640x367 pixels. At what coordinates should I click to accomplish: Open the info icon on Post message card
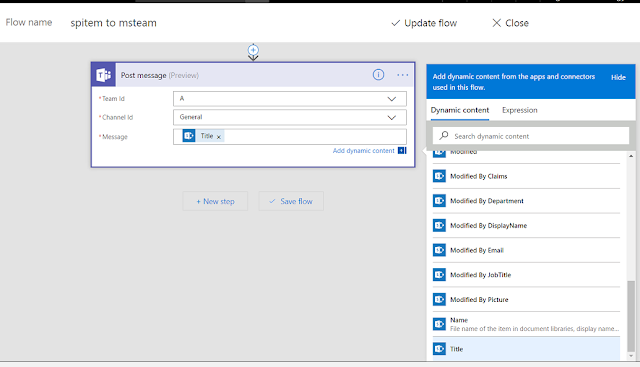378,75
